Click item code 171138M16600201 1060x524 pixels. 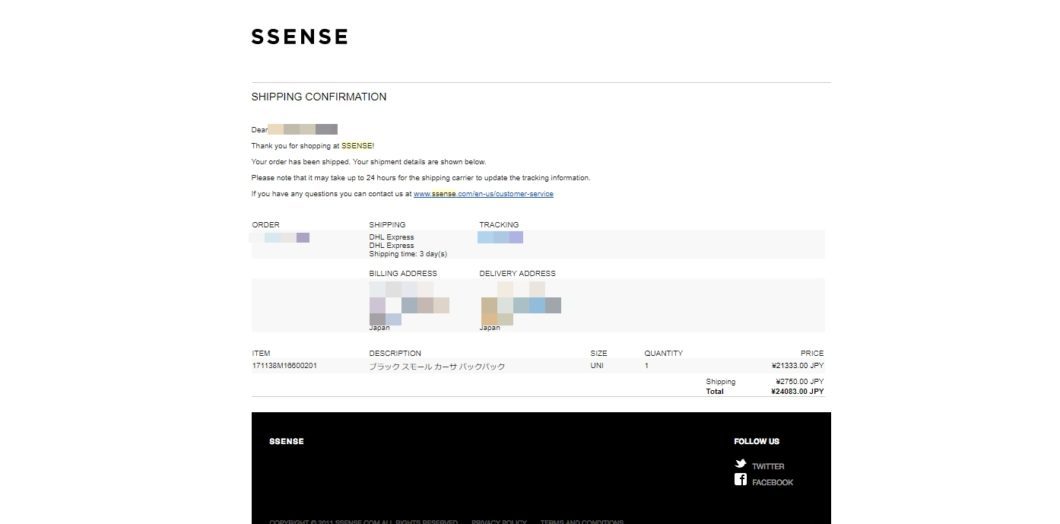tap(285, 366)
